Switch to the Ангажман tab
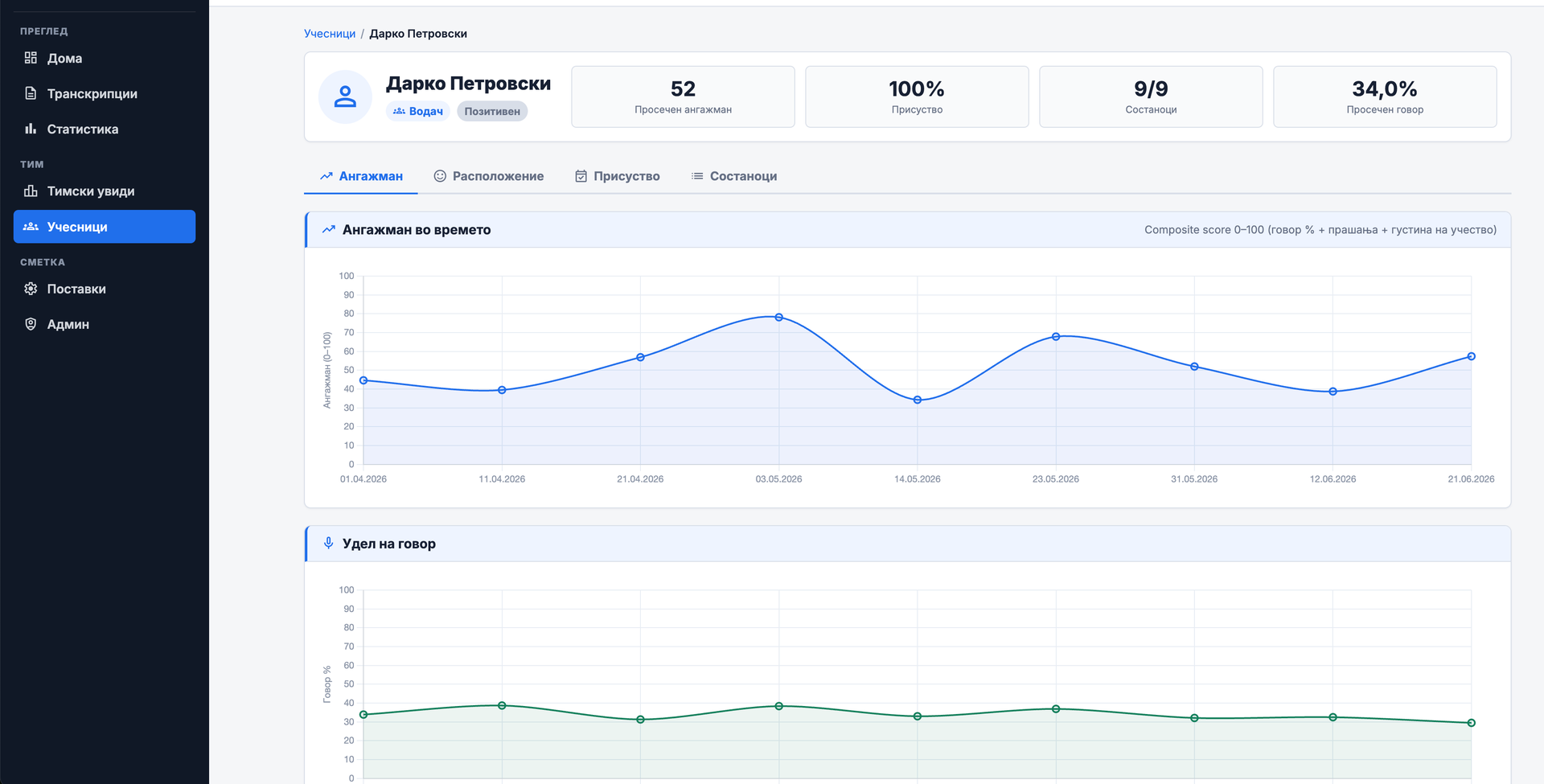Screen dimensions: 1544x784 tap(361, 176)
